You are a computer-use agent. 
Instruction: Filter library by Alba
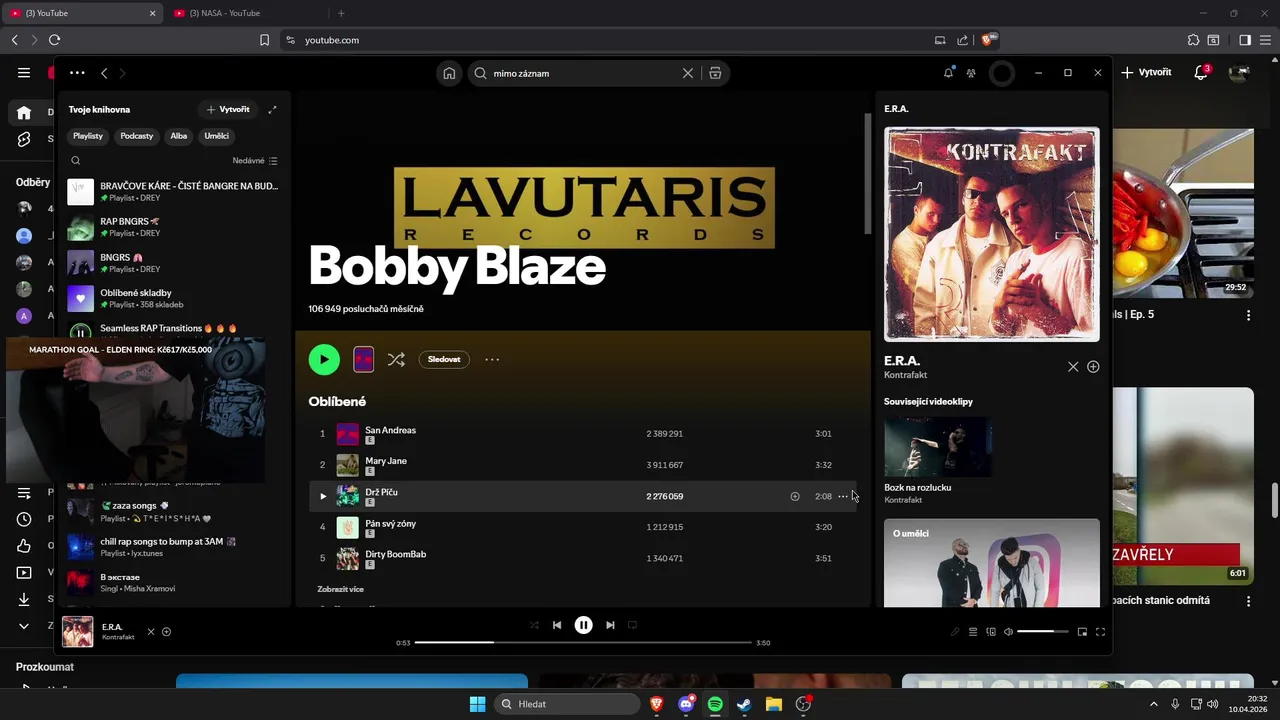(179, 136)
